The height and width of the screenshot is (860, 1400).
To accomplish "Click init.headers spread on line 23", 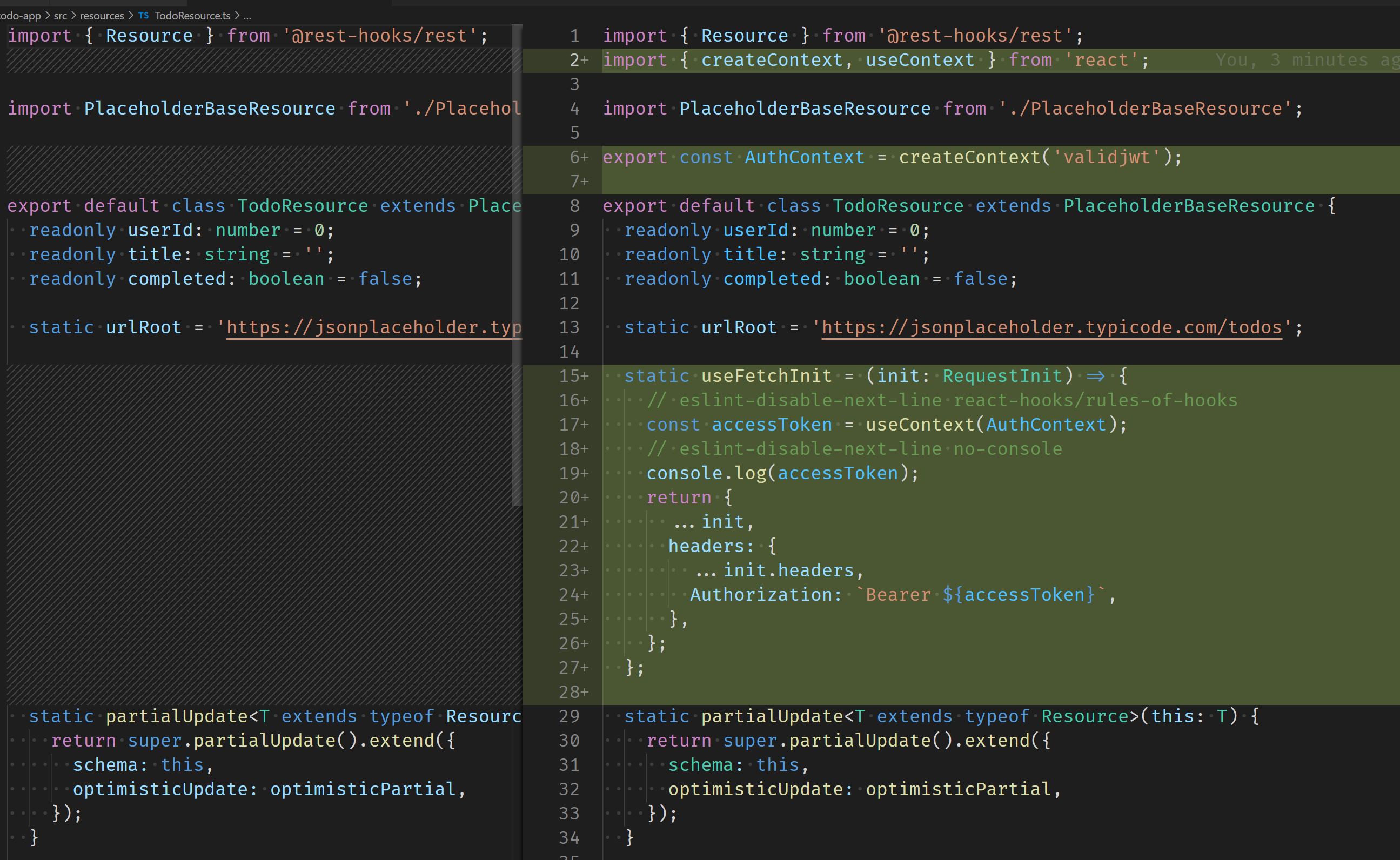I will click(x=775, y=570).
